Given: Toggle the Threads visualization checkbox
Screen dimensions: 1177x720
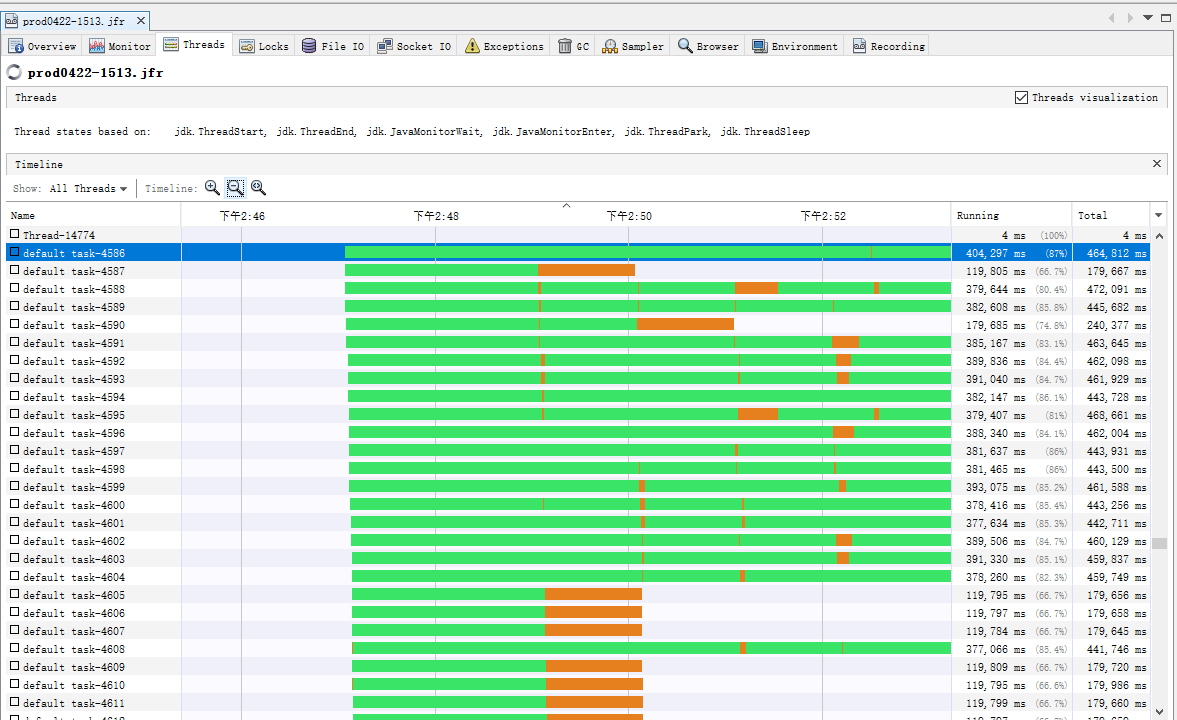Looking at the screenshot, I should point(1021,97).
